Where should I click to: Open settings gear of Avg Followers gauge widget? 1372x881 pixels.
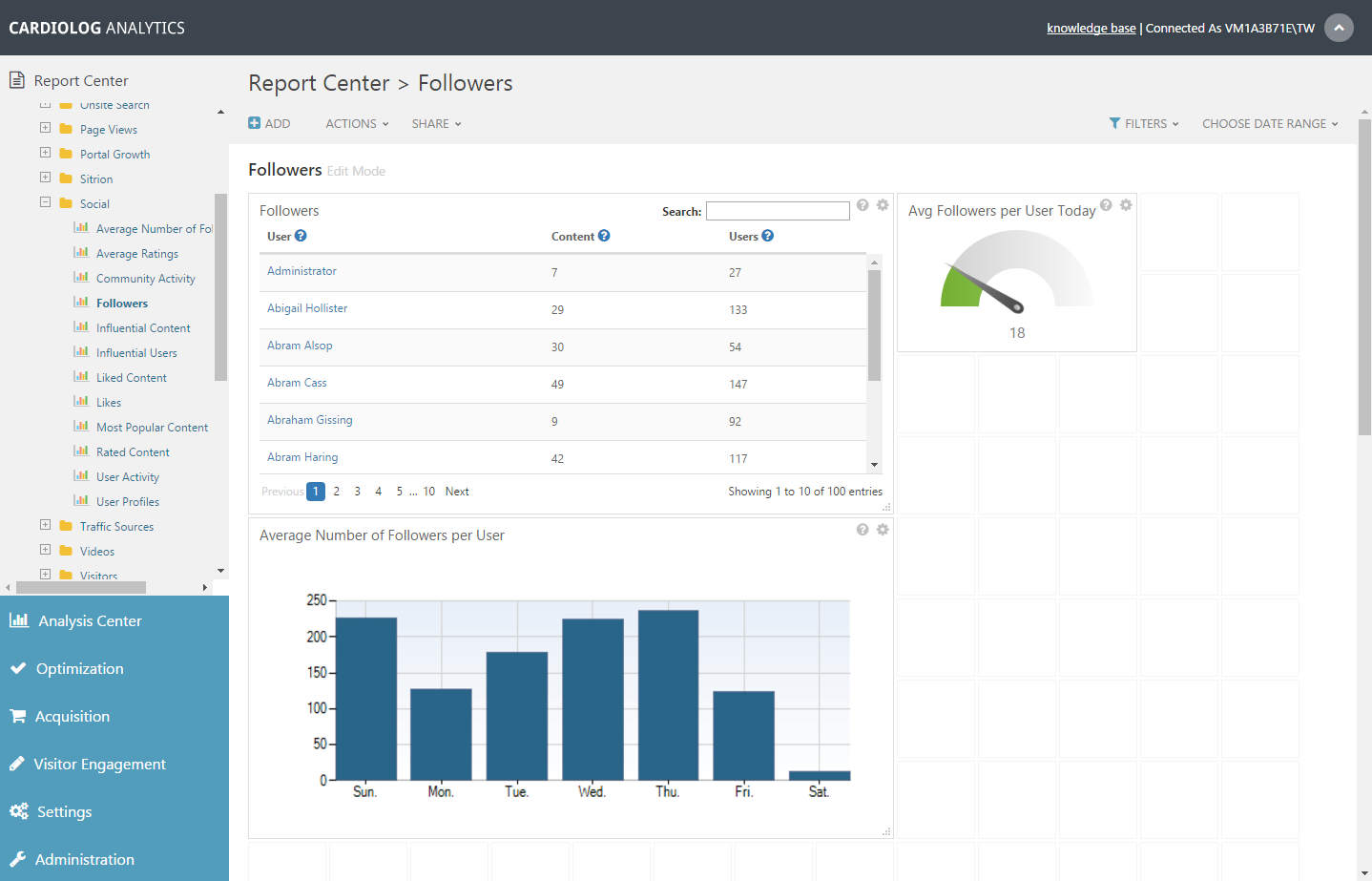click(x=1126, y=205)
